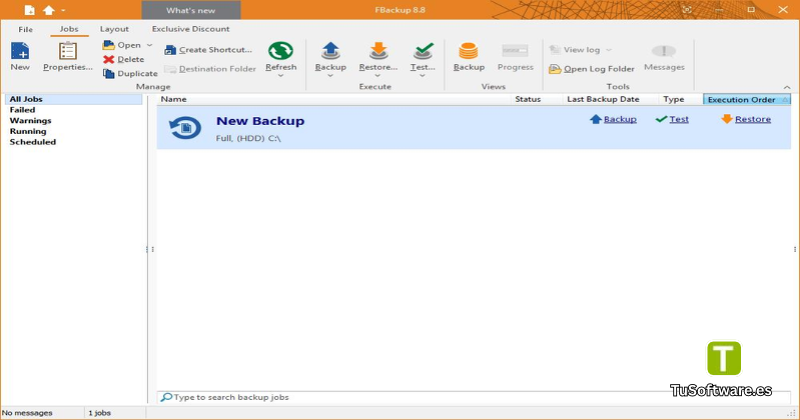Open the quick access toolbar dropdown

(63, 10)
